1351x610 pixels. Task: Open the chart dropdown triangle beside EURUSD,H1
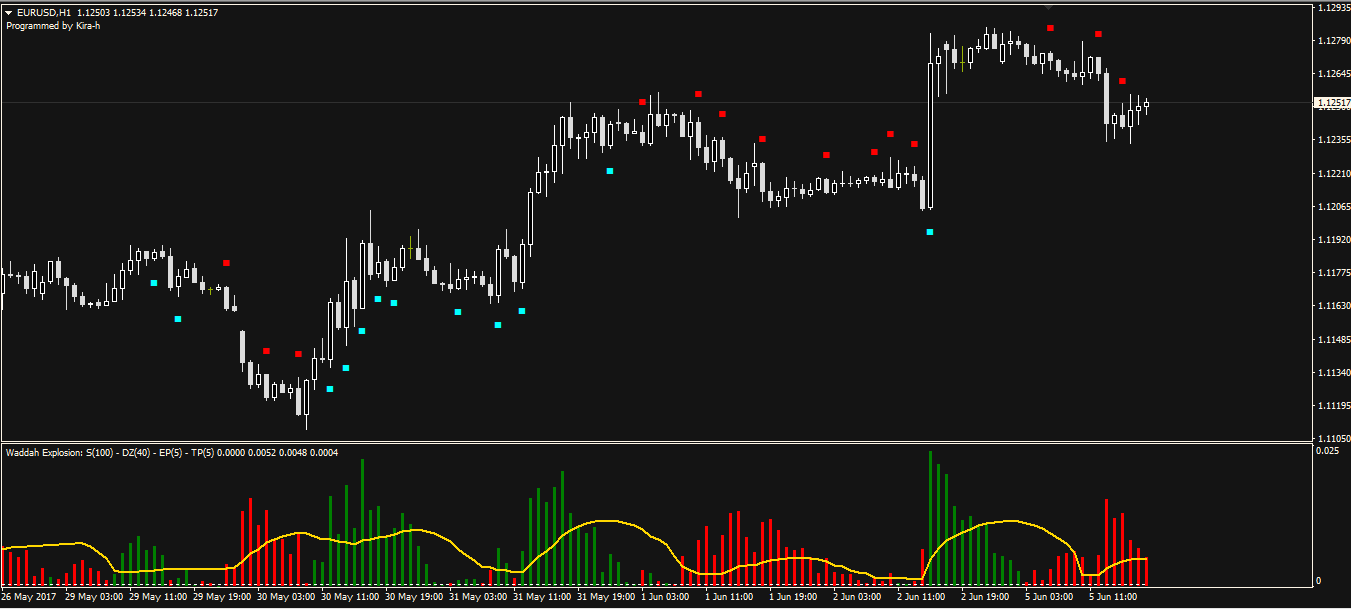tap(9, 13)
